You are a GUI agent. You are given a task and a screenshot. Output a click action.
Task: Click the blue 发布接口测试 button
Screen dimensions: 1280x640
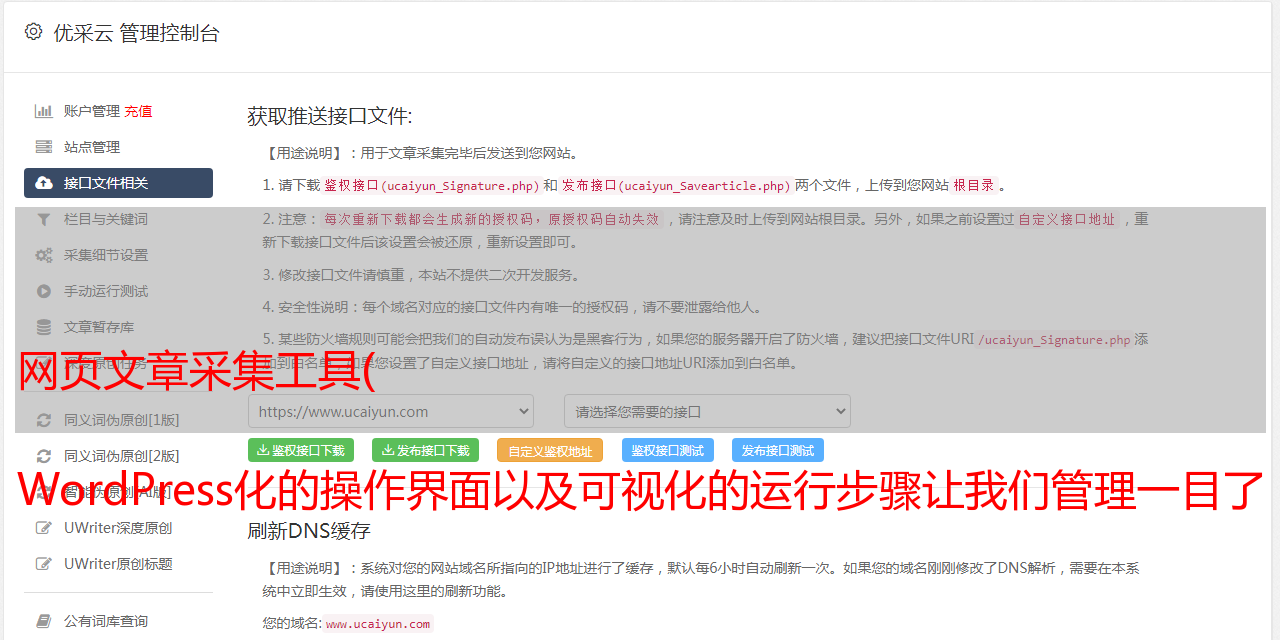point(778,450)
